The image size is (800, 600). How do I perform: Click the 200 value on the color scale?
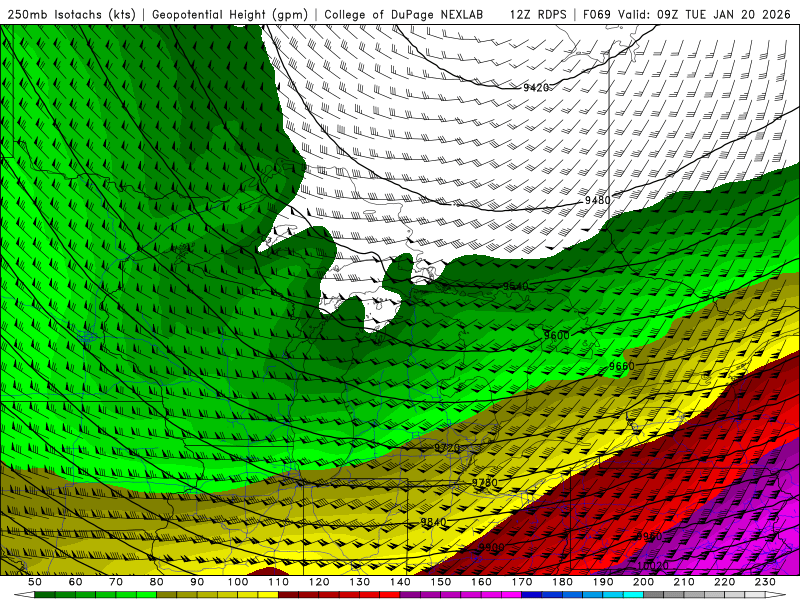coord(643,582)
